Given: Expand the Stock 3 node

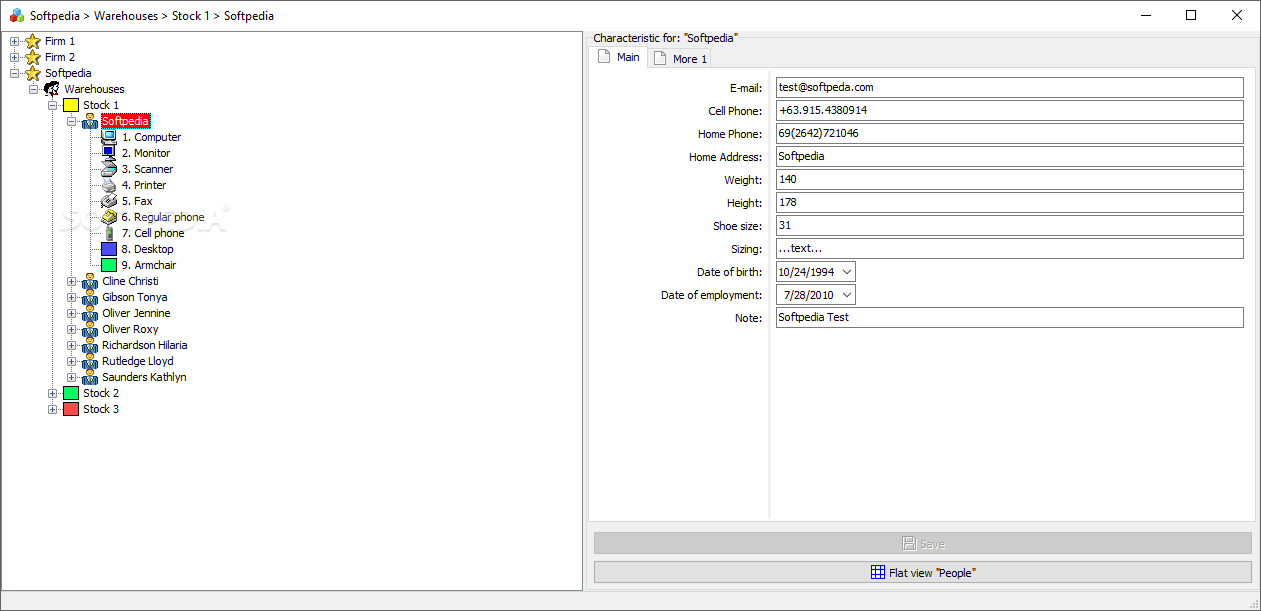Looking at the screenshot, I should tap(52, 409).
